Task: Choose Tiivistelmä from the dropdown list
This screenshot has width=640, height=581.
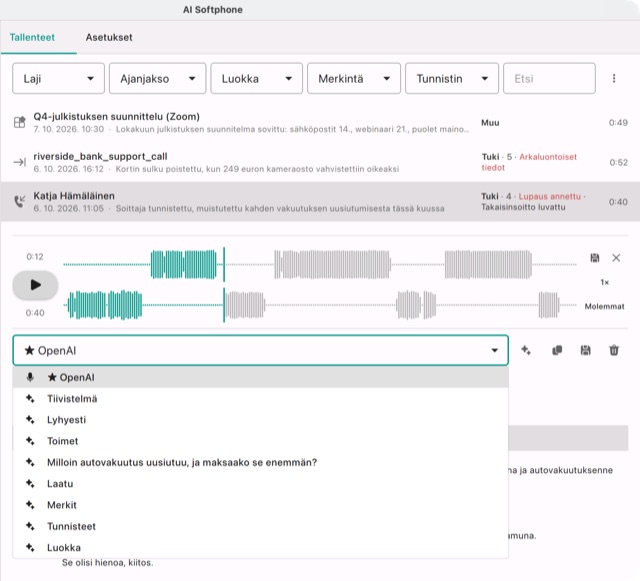Action: [260, 398]
